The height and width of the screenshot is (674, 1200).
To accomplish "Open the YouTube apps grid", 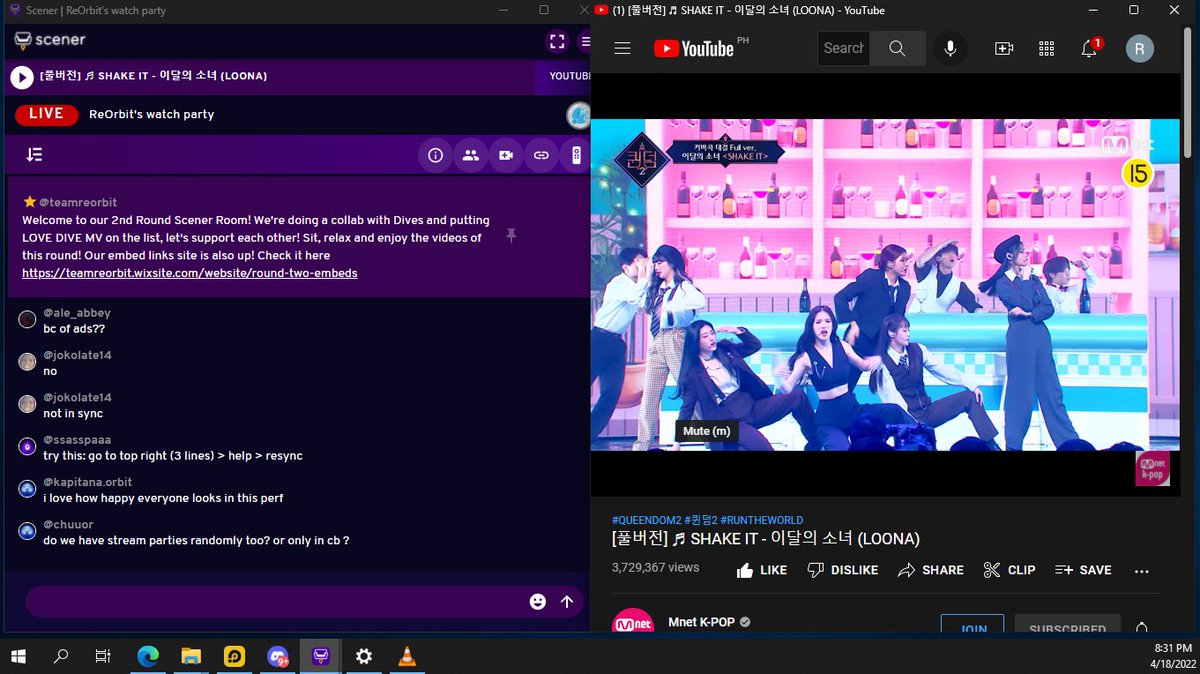I will pos(1047,48).
